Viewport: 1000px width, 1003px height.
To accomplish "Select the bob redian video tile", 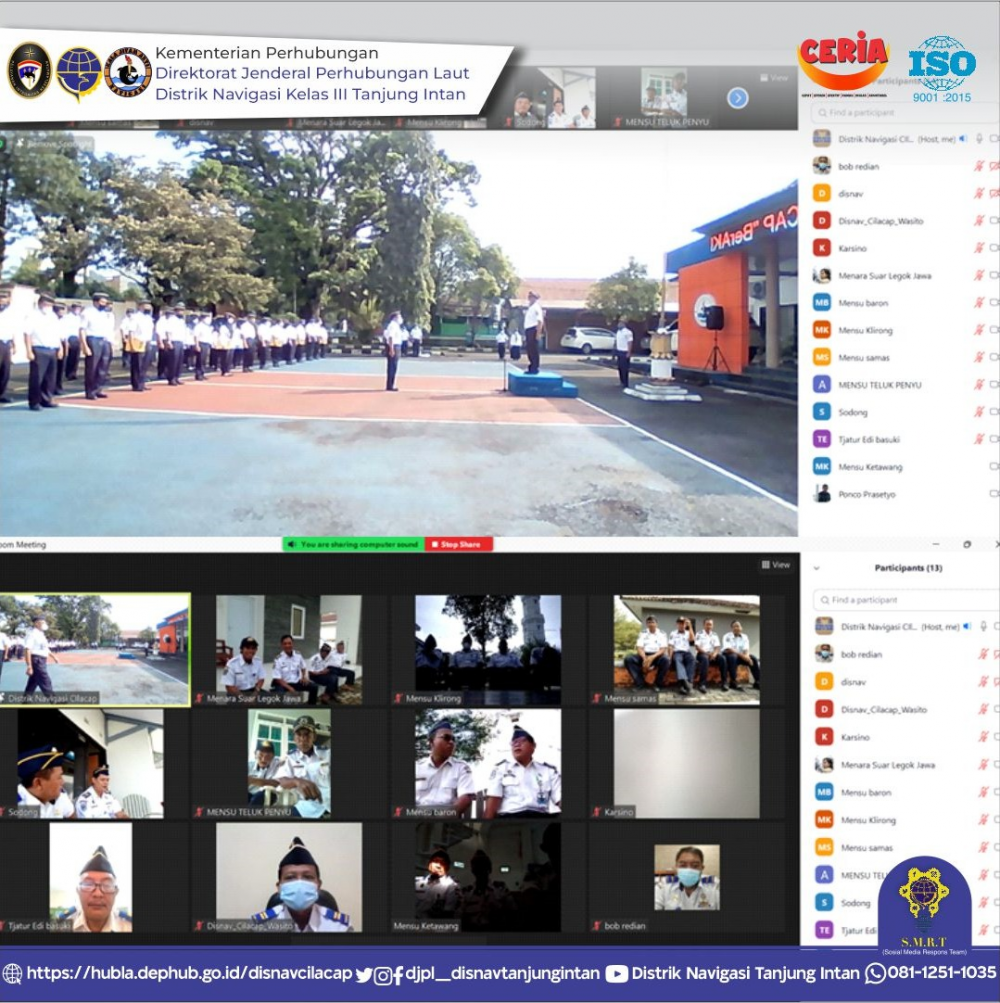I will pyautogui.click(x=687, y=877).
